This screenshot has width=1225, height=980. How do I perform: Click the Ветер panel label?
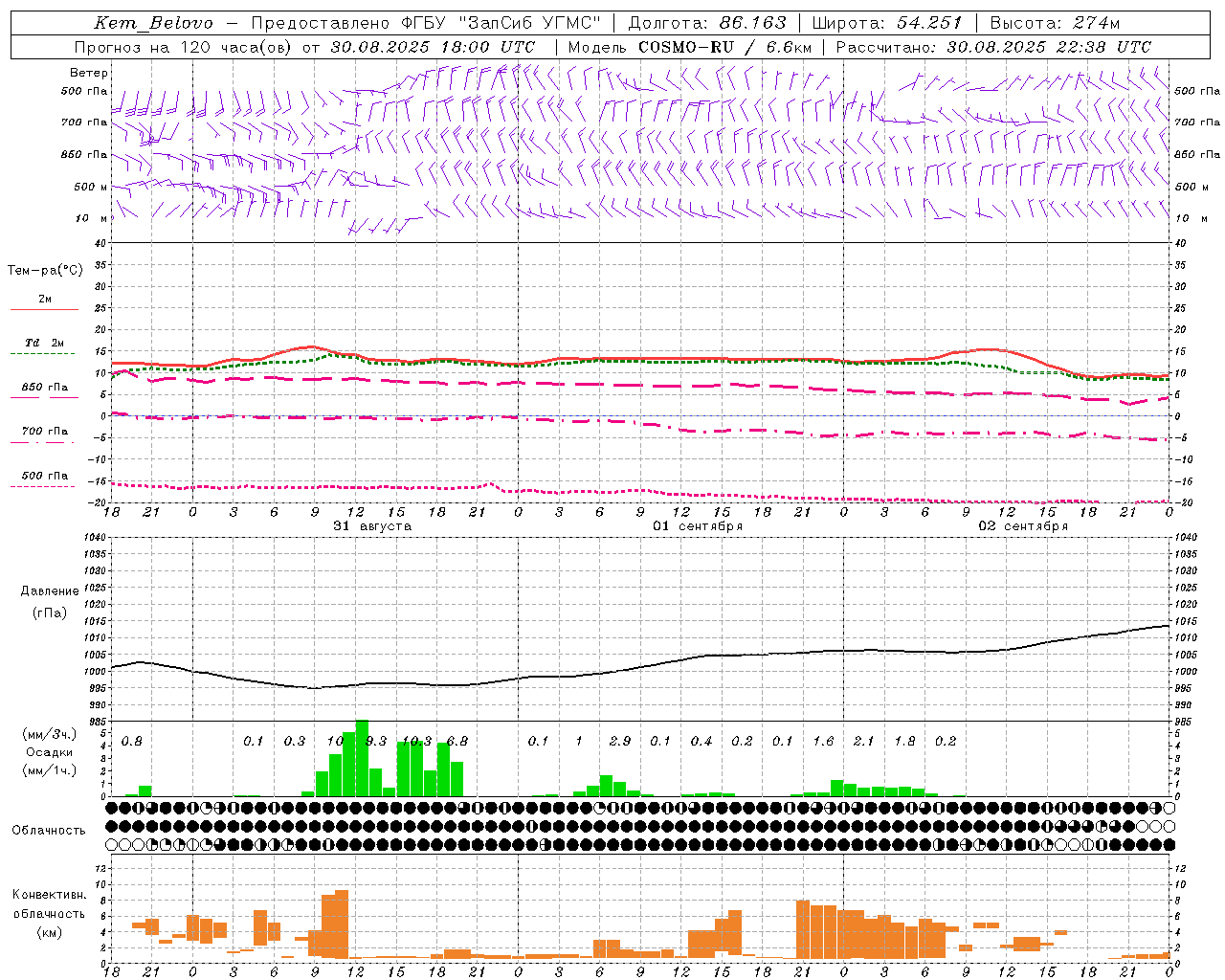coord(89,73)
